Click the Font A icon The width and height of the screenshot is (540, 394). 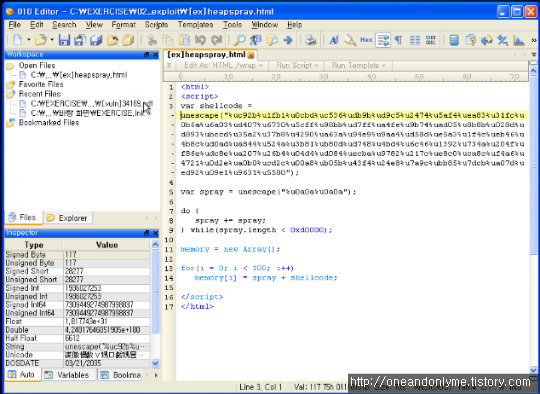334,40
